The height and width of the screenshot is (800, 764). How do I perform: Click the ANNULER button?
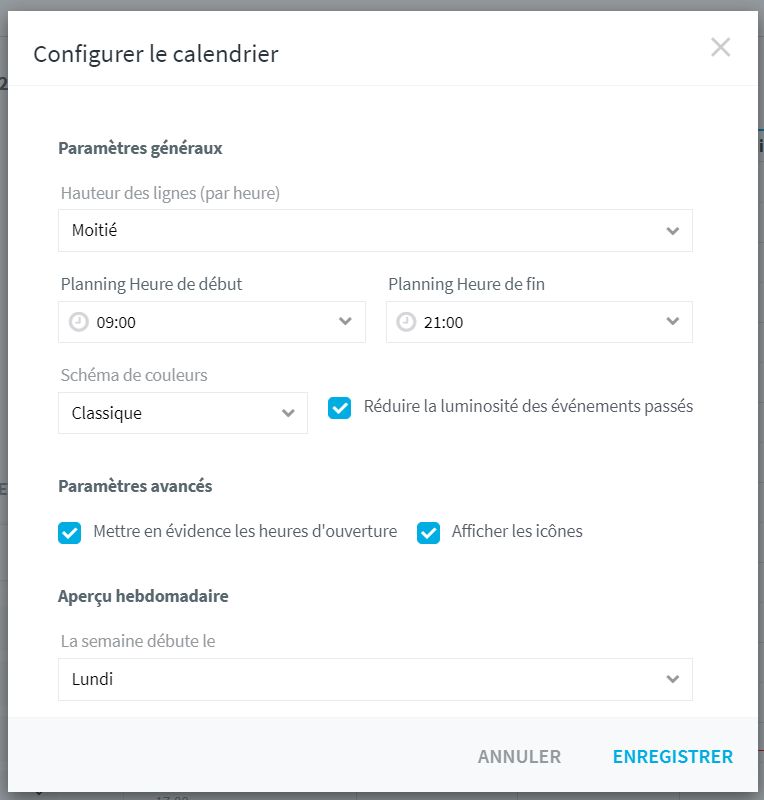pos(519,757)
